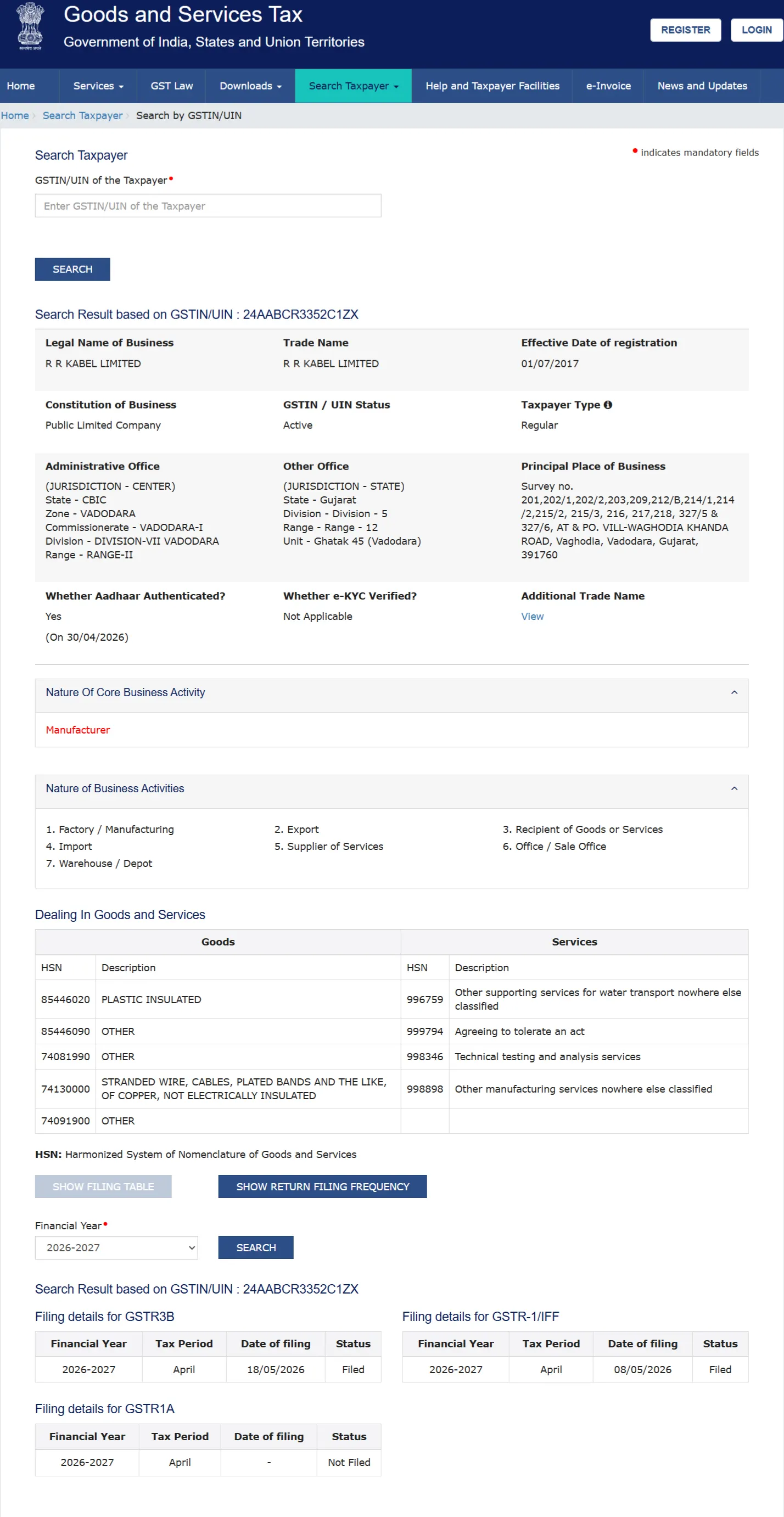Go to Home in navigation bar
Screen dimensions: 784x1517
tap(21, 86)
